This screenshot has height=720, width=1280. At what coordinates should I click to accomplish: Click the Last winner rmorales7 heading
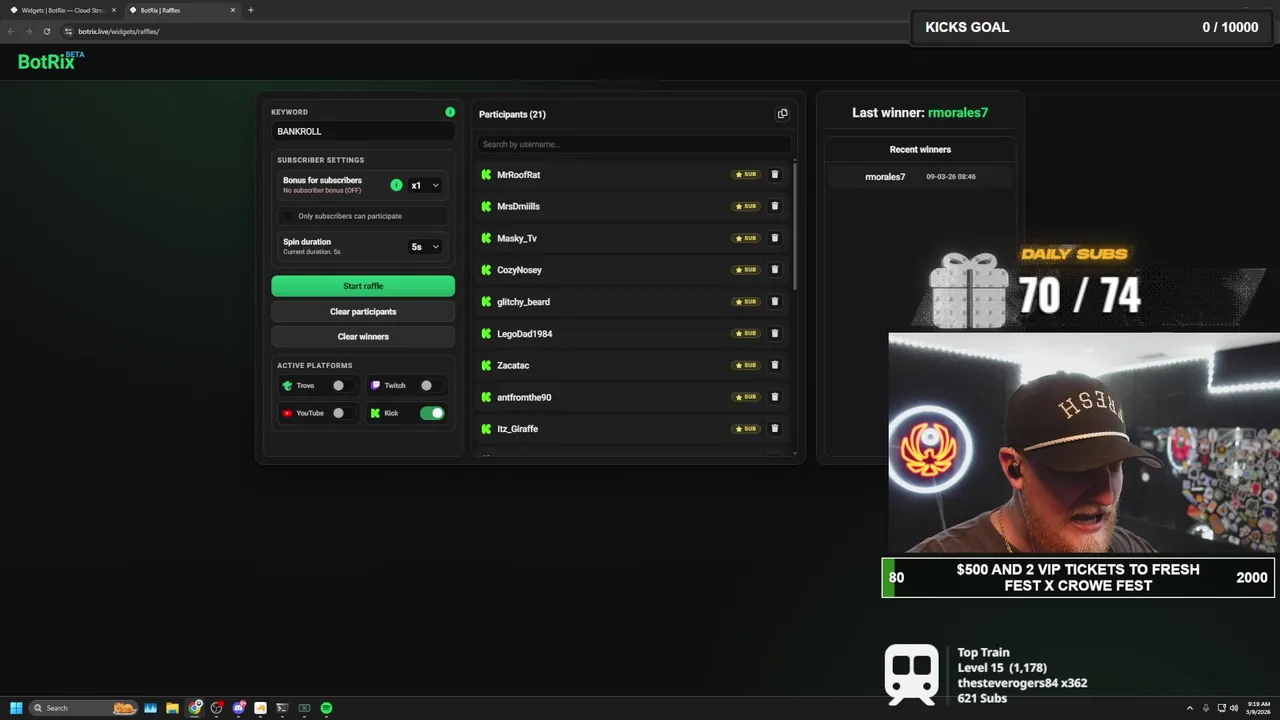(920, 112)
